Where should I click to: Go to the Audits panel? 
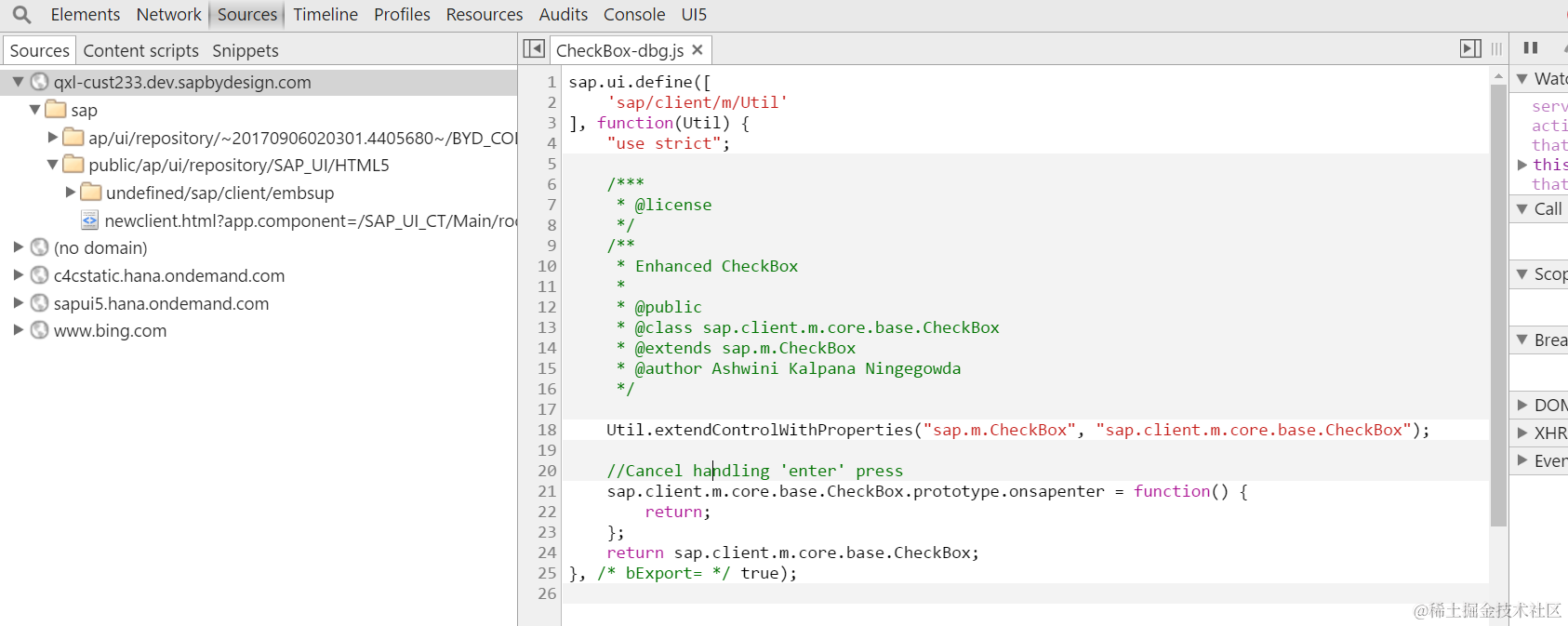pos(564,15)
